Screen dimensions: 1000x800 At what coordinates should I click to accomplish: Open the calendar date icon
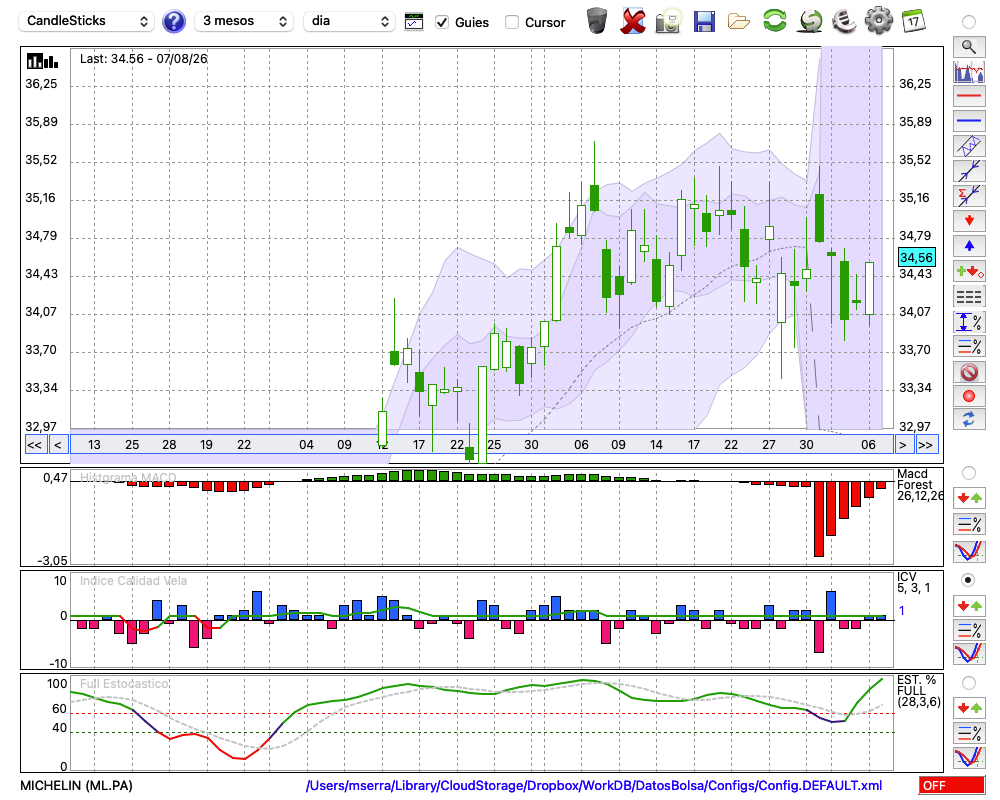913,21
